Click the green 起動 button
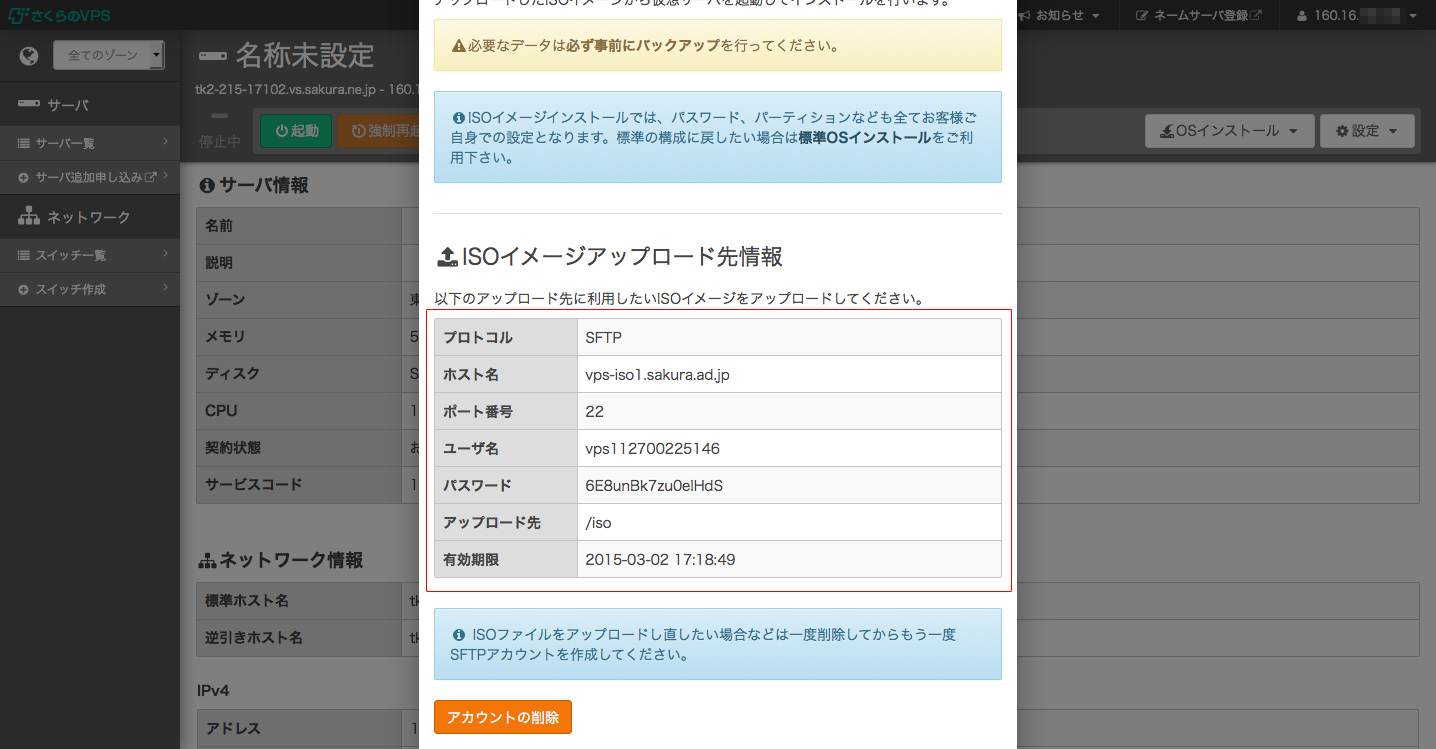This screenshot has width=1436, height=749. click(x=296, y=131)
